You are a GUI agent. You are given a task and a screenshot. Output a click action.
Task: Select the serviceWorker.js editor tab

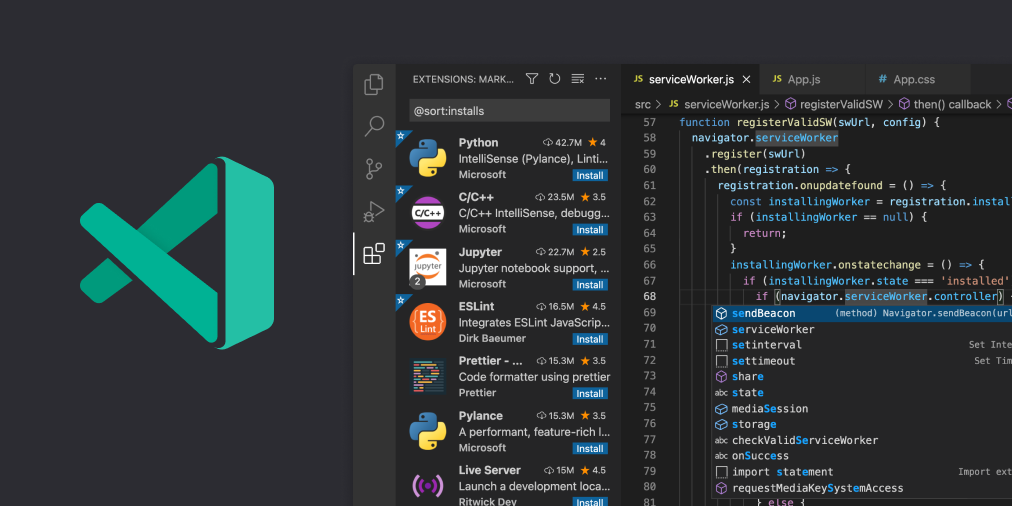690,79
